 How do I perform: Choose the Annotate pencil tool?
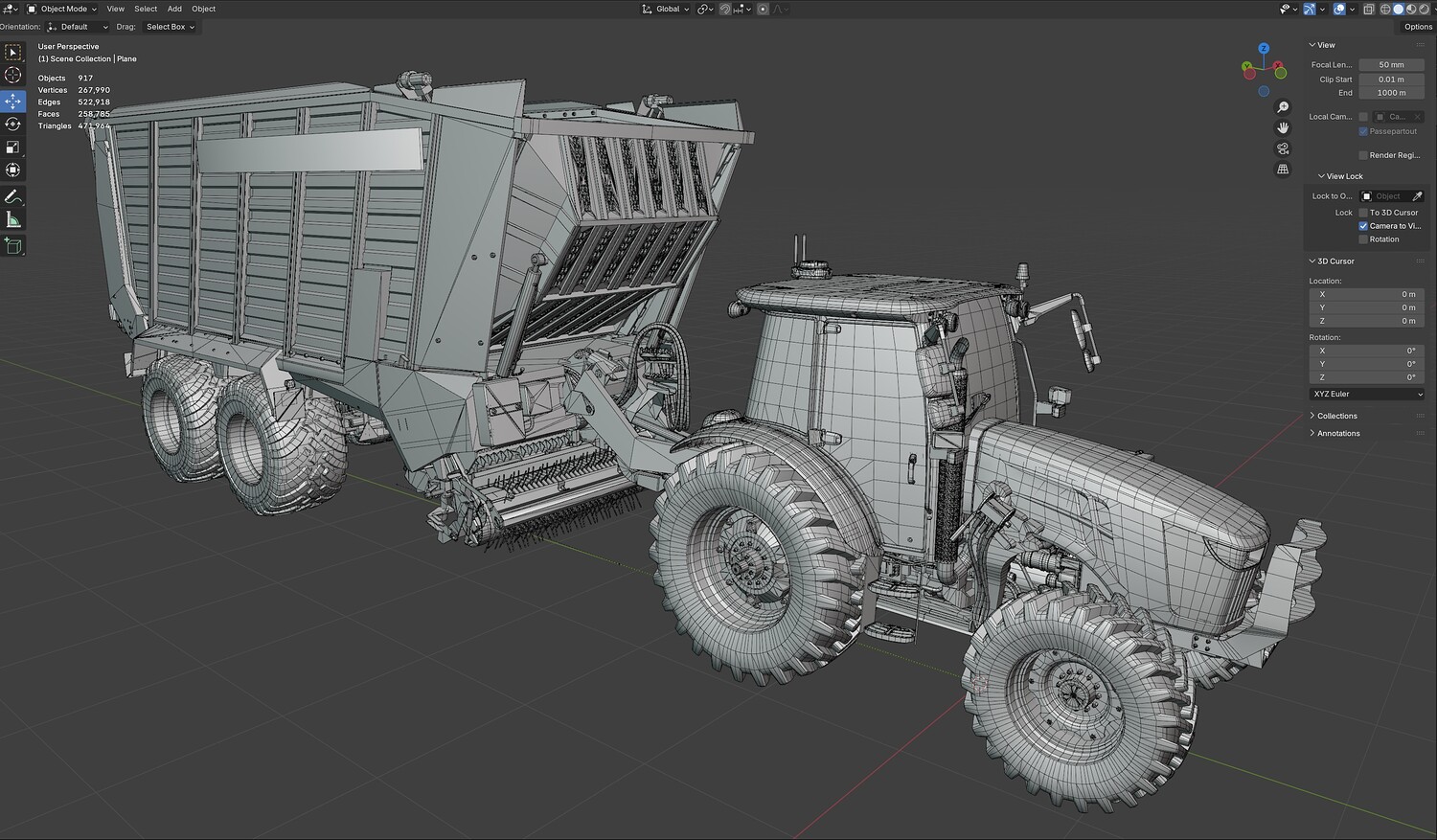click(13, 196)
